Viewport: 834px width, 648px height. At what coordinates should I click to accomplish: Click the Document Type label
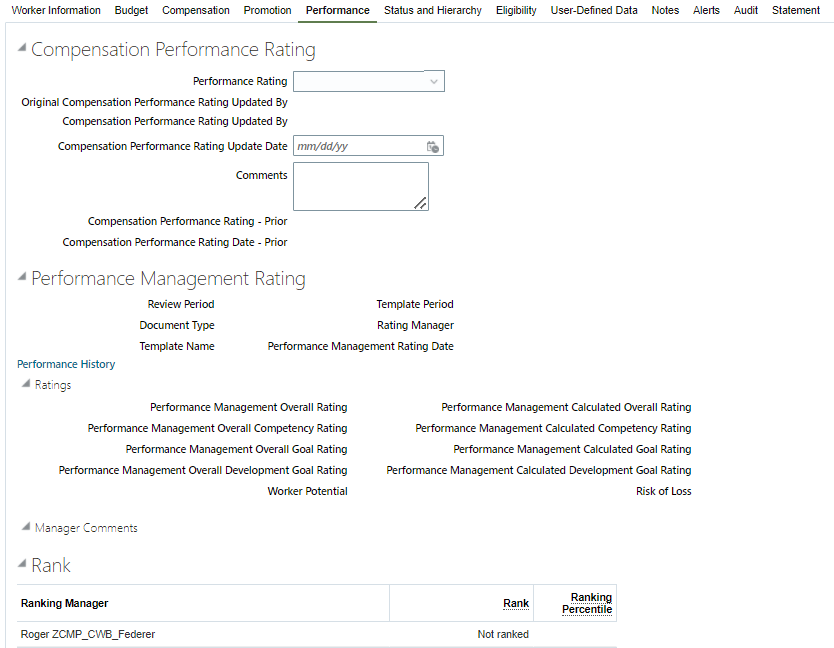177,325
